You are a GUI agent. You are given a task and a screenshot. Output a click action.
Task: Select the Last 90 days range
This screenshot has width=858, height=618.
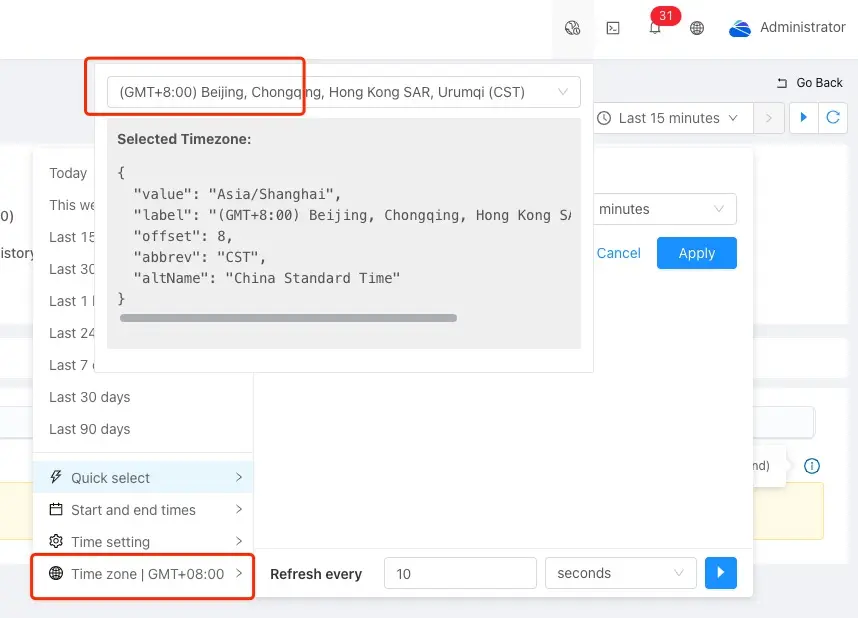point(90,429)
